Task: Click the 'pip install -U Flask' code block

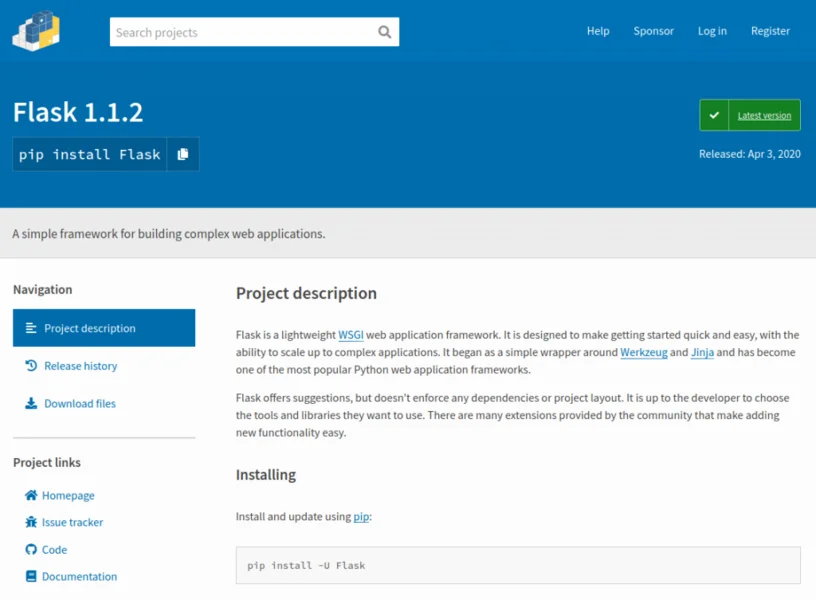Action: click(x=518, y=565)
